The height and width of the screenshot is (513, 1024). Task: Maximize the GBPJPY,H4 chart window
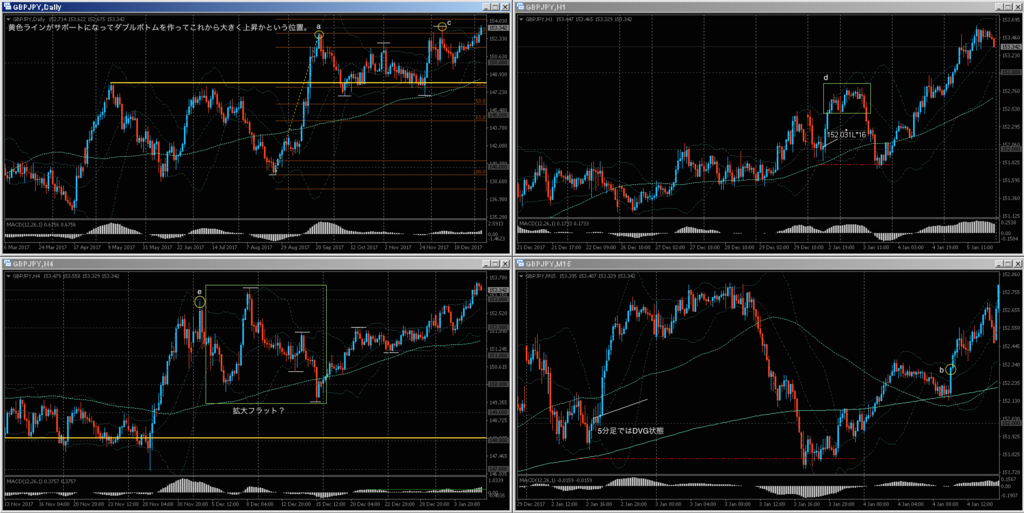(x=496, y=263)
